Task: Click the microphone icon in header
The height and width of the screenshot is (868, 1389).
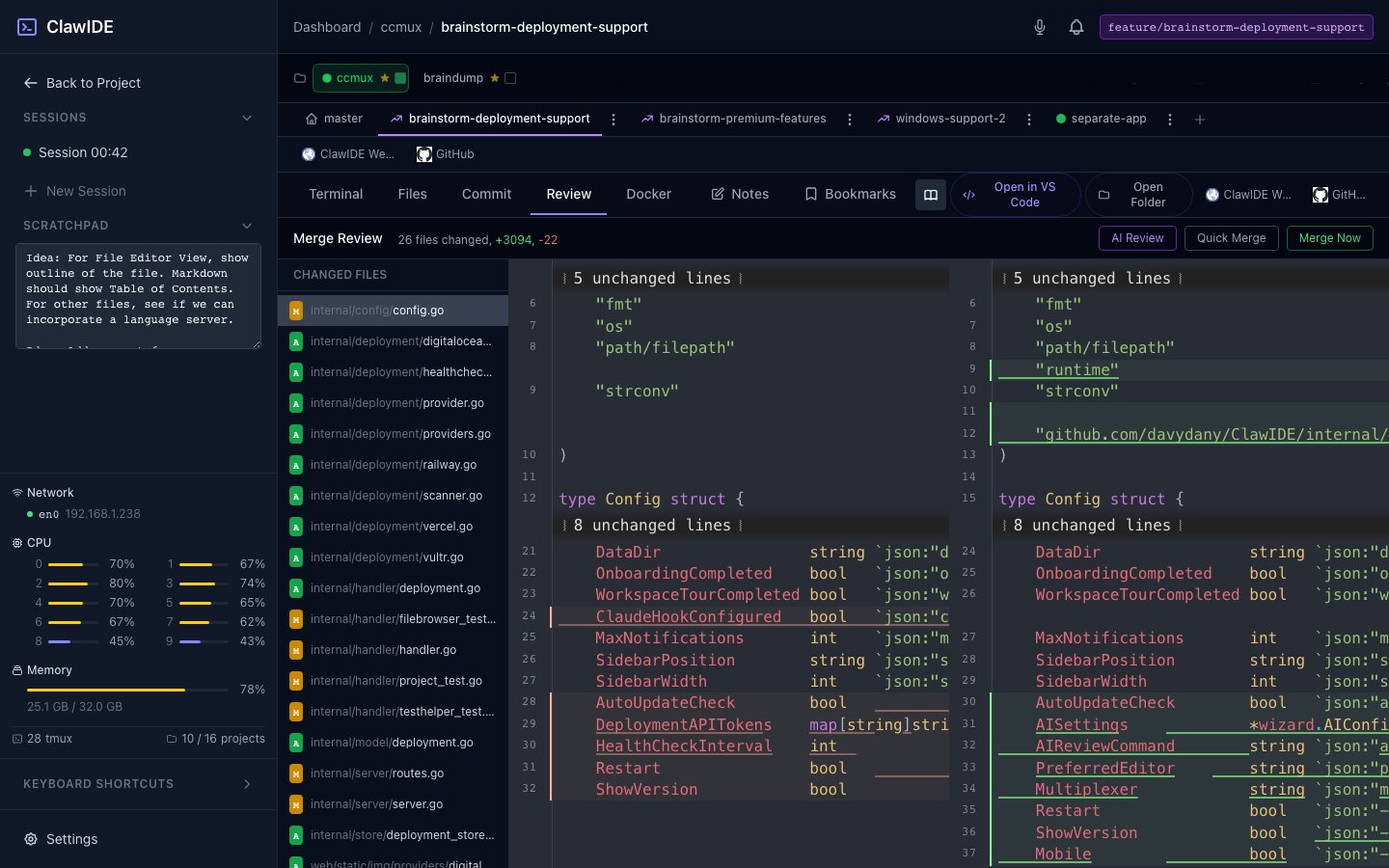Action: 1040,27
